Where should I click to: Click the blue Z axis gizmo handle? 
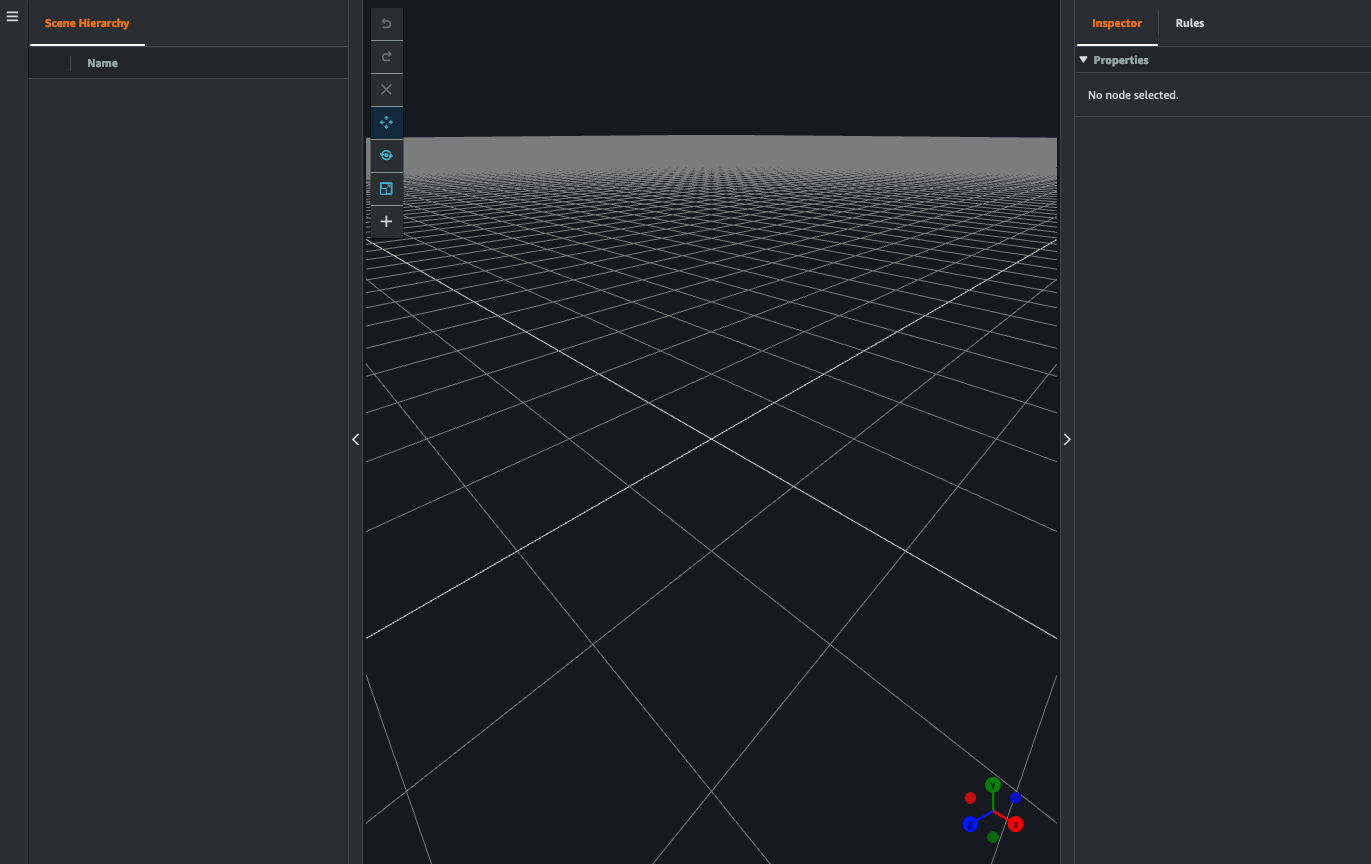tap(970, 824)
